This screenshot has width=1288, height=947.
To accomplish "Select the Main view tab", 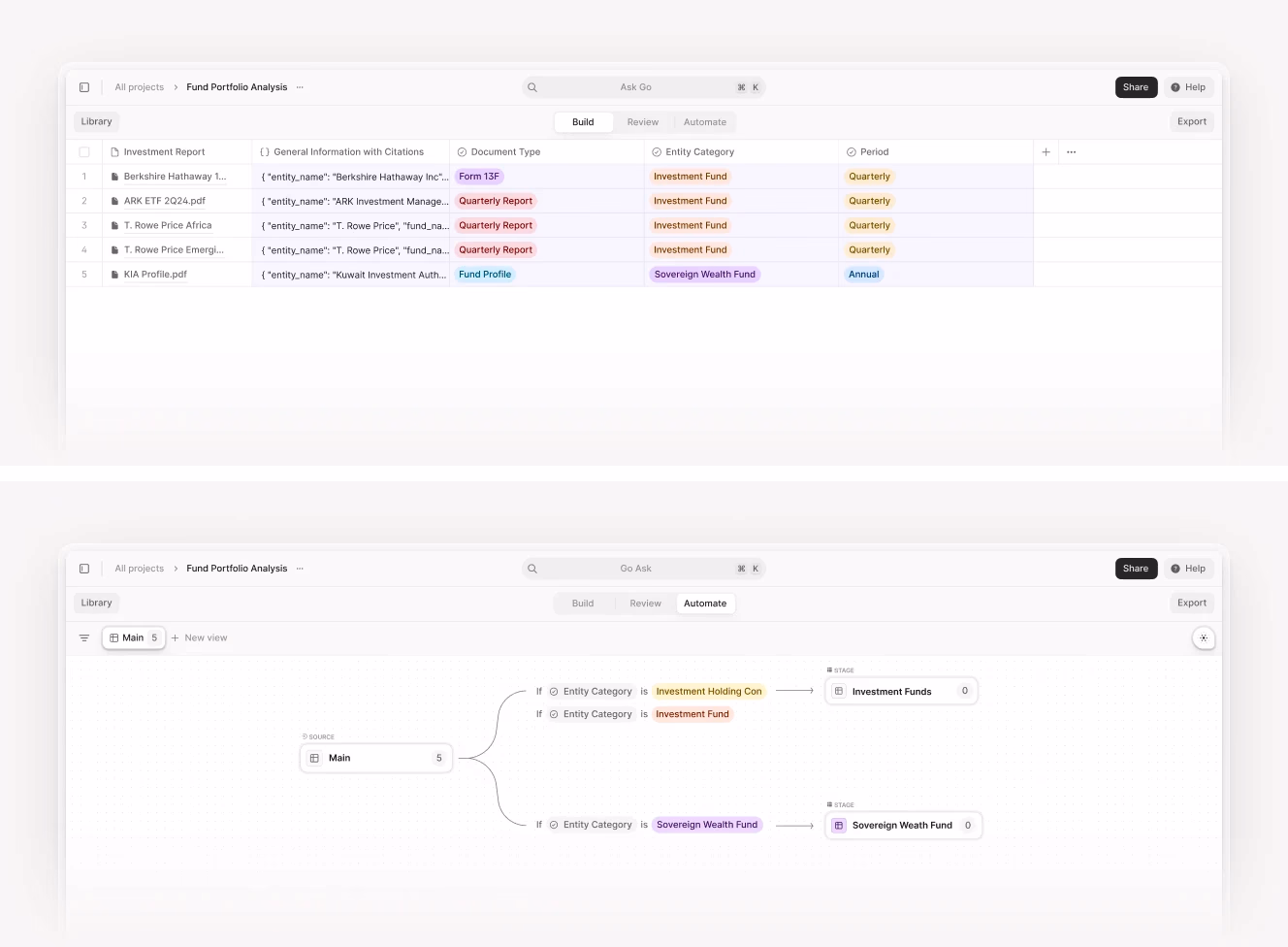I will [x=134, y=637].
